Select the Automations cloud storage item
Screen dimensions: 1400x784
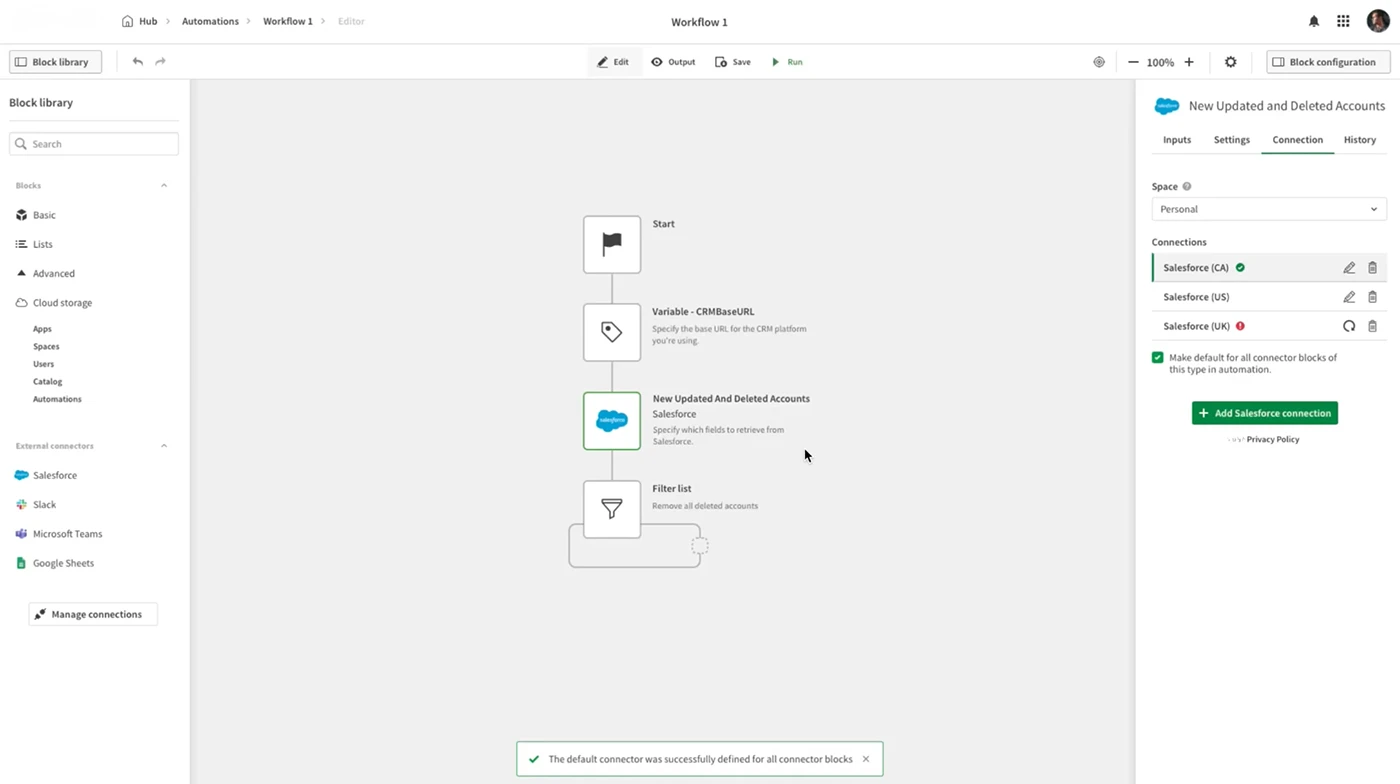(x=57, y=399)
